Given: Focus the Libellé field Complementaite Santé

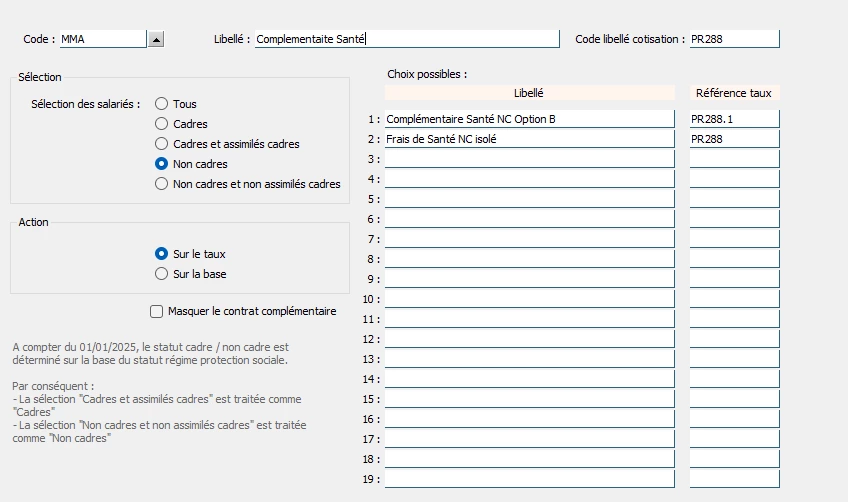Looking at the screenshot, I should [x=407, y=39].
